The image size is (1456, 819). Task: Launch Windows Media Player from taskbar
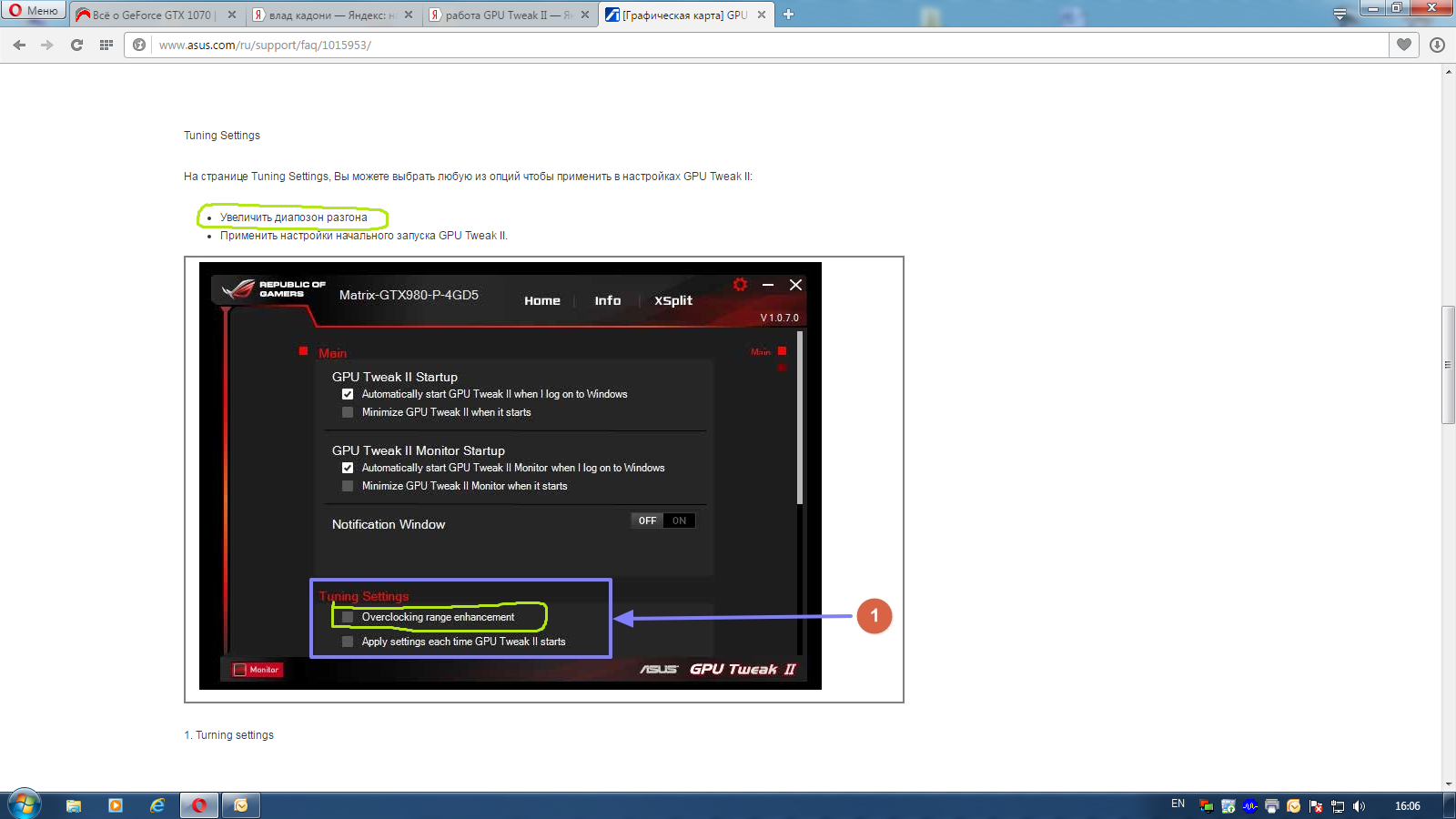click(116, 805)
